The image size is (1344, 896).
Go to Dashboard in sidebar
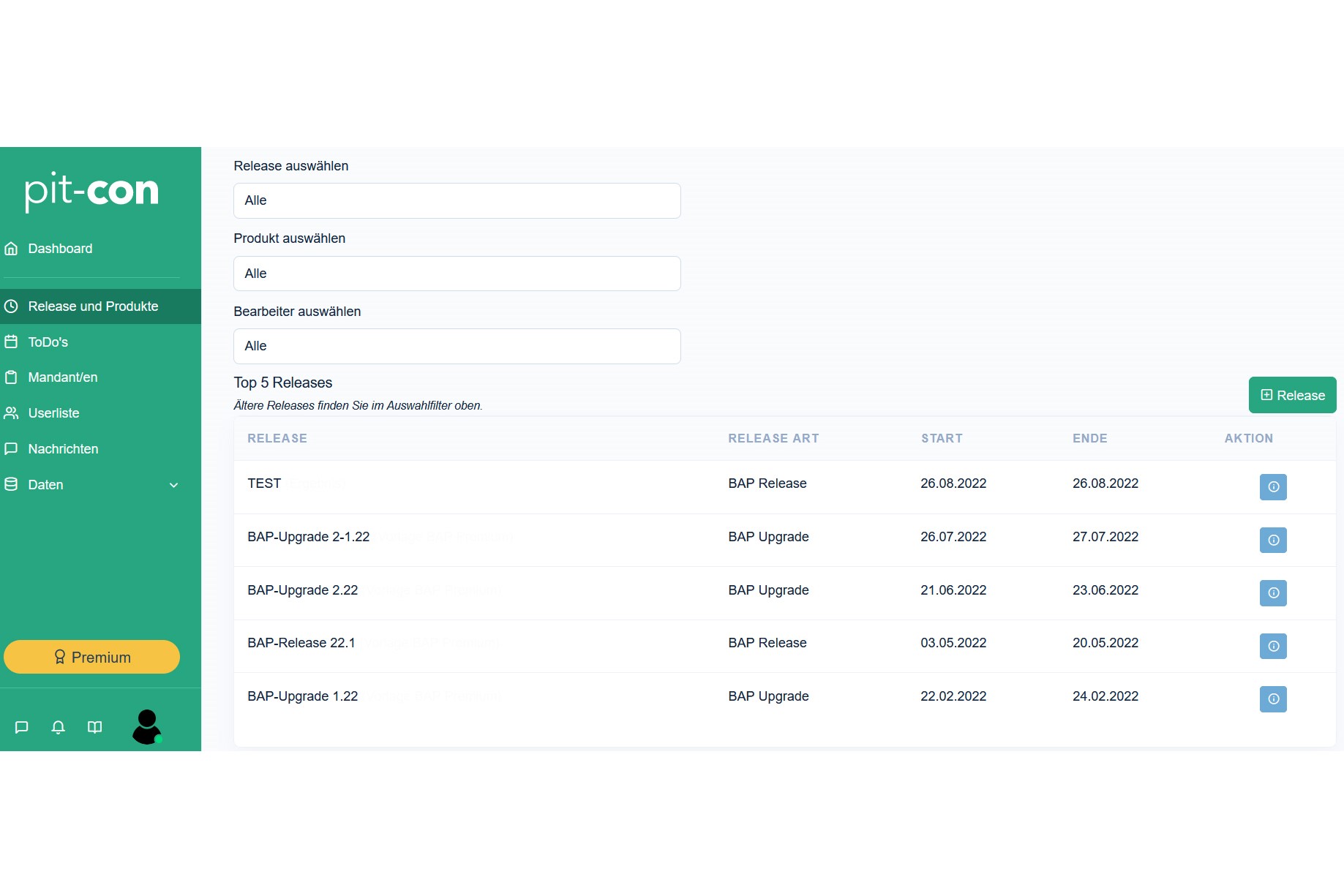(x=60, y=249)
